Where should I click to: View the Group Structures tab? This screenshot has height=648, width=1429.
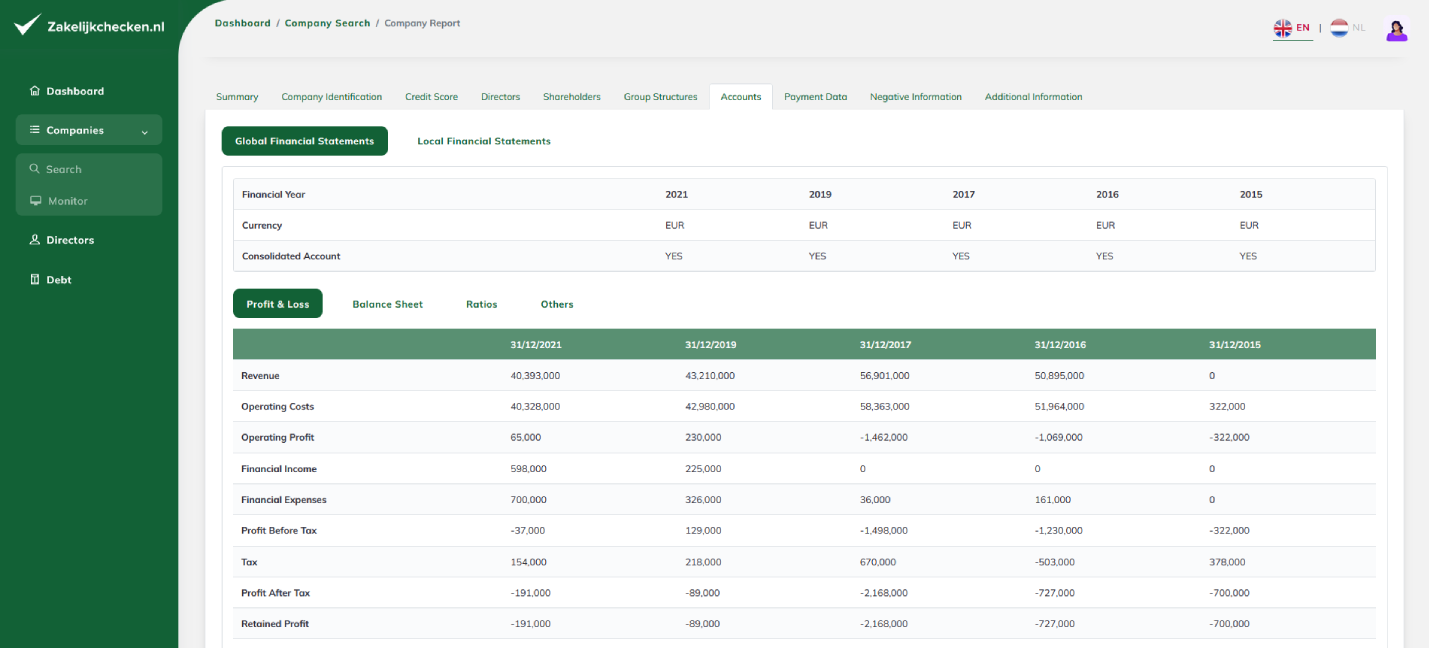click(661, 97)
